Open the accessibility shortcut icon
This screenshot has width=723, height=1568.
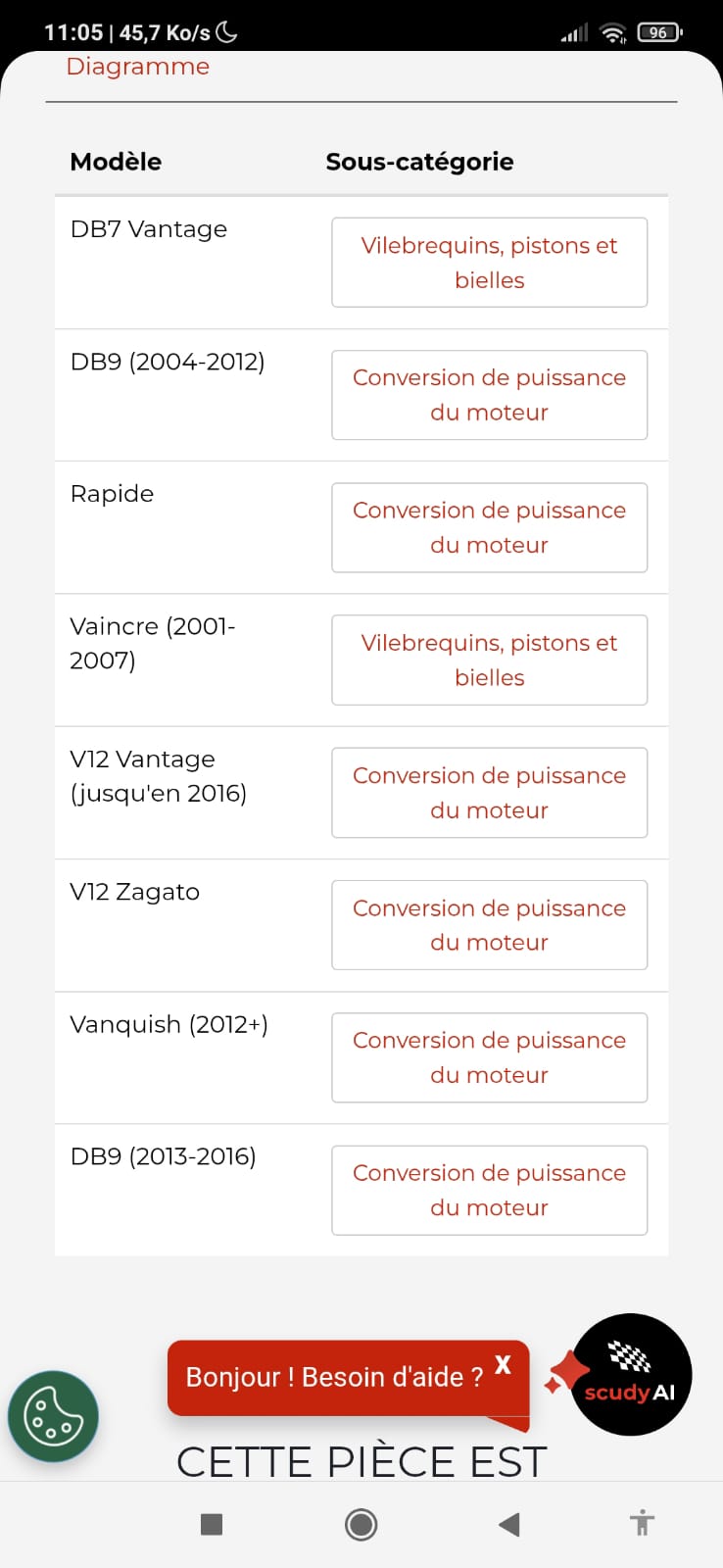click(x=642, y=1523)
